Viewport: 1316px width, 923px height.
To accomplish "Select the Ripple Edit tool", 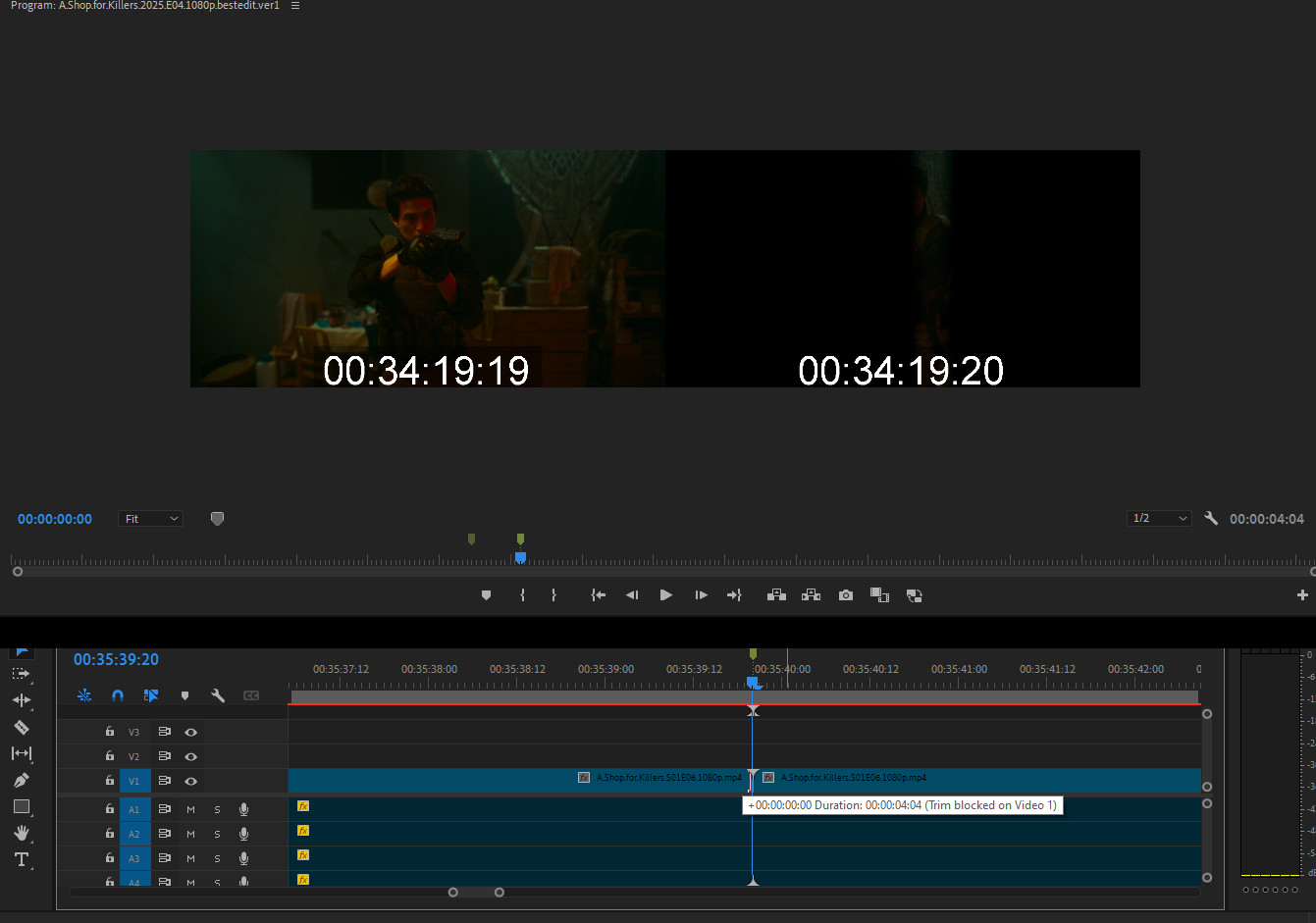I will (x=21, y=700).
